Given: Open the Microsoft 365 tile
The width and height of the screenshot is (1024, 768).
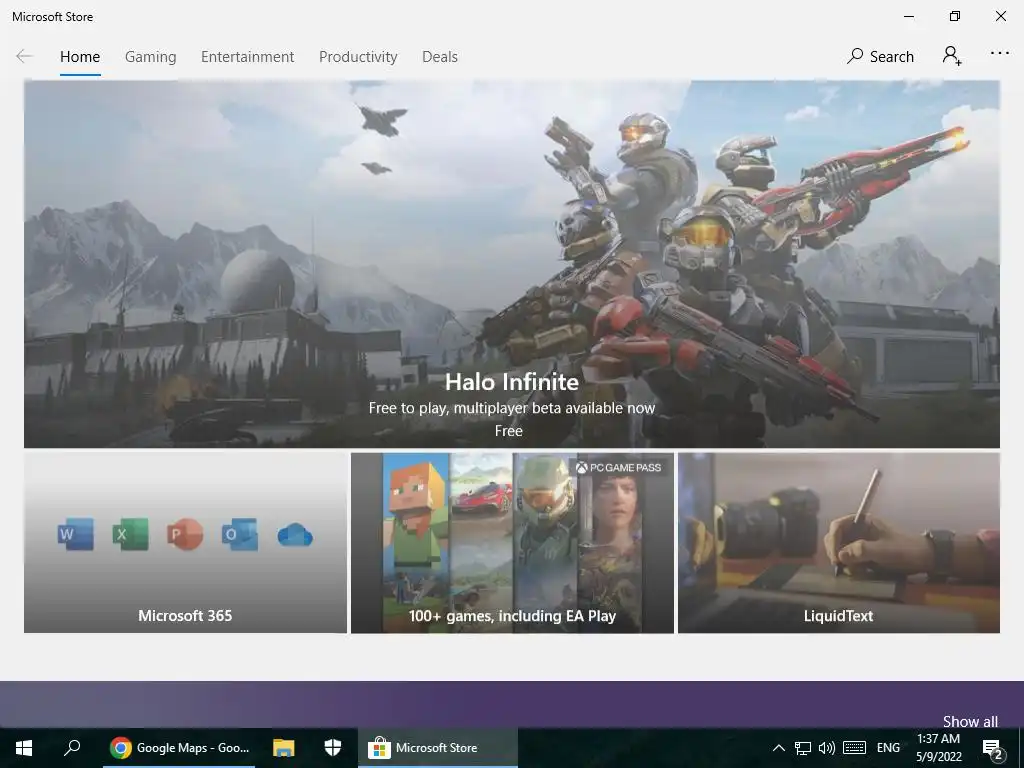Looking at the screenshot, I should [185, 543].
